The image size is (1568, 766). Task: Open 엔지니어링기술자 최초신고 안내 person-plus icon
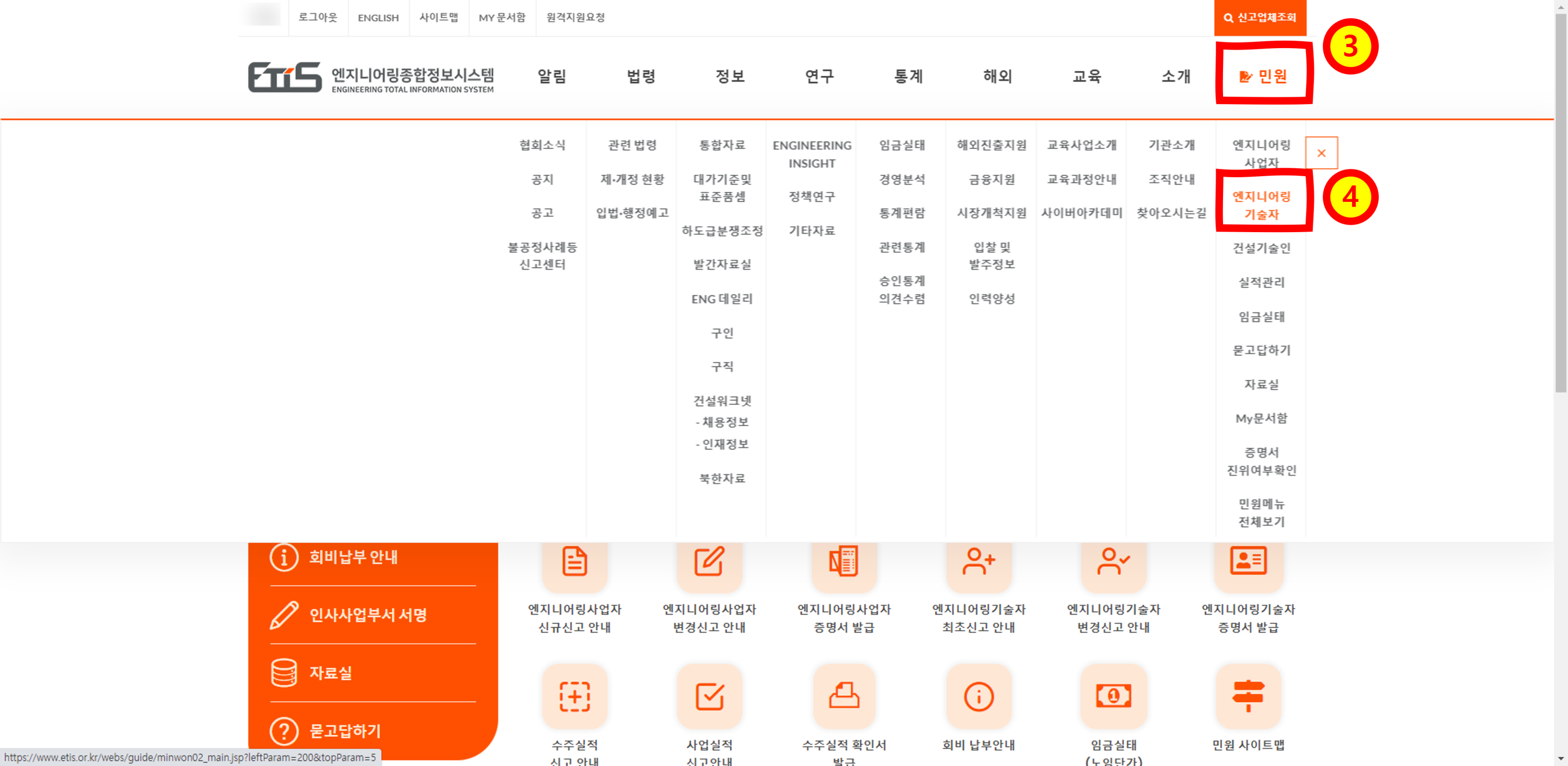click(x=978, y=561)
